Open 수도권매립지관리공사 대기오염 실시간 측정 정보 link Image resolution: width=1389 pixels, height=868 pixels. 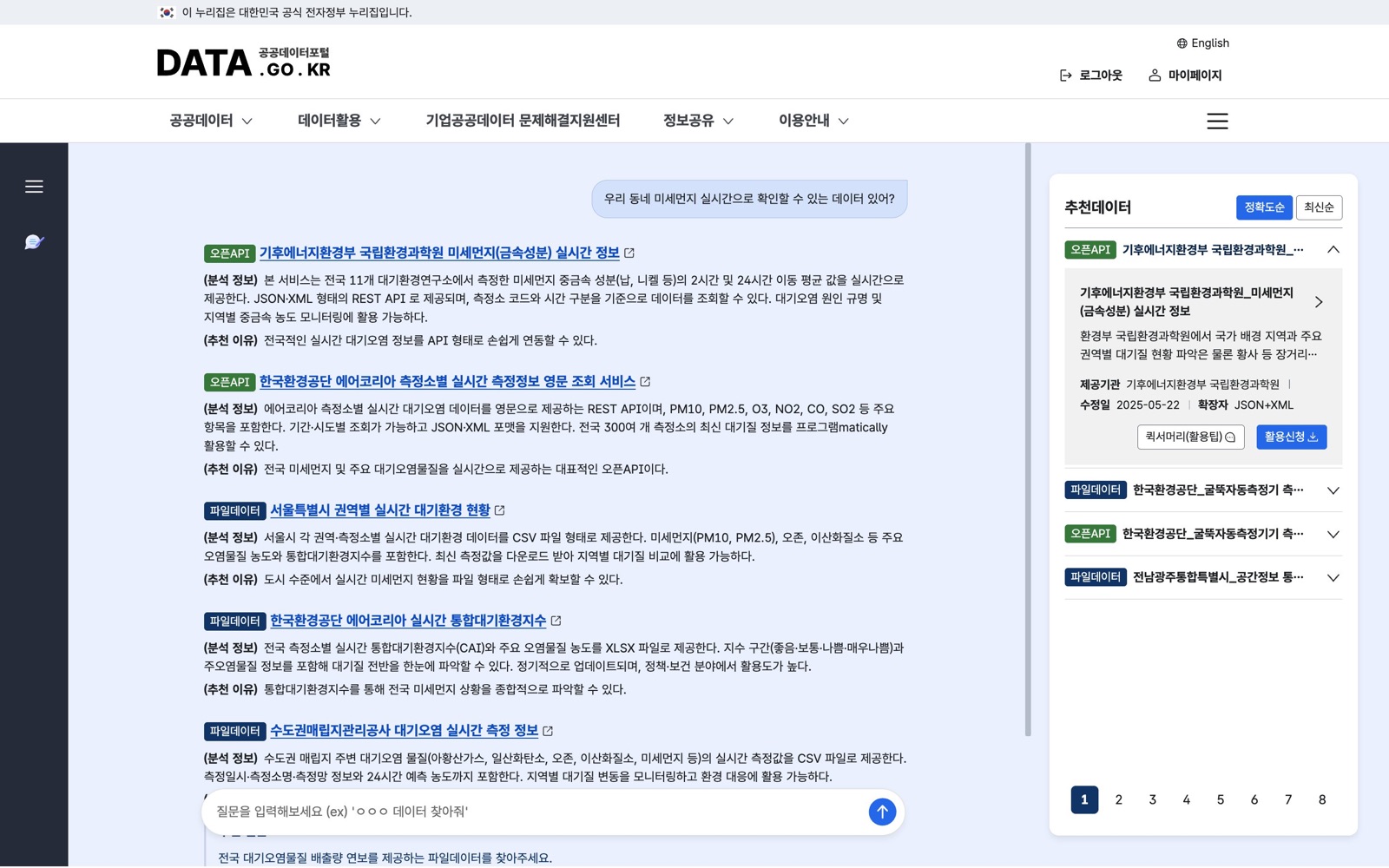pos(404,731)
